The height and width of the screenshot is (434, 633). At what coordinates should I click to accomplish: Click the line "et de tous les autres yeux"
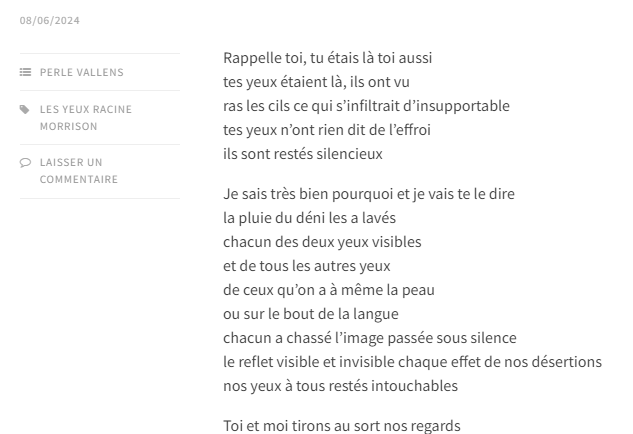[306, 266]
